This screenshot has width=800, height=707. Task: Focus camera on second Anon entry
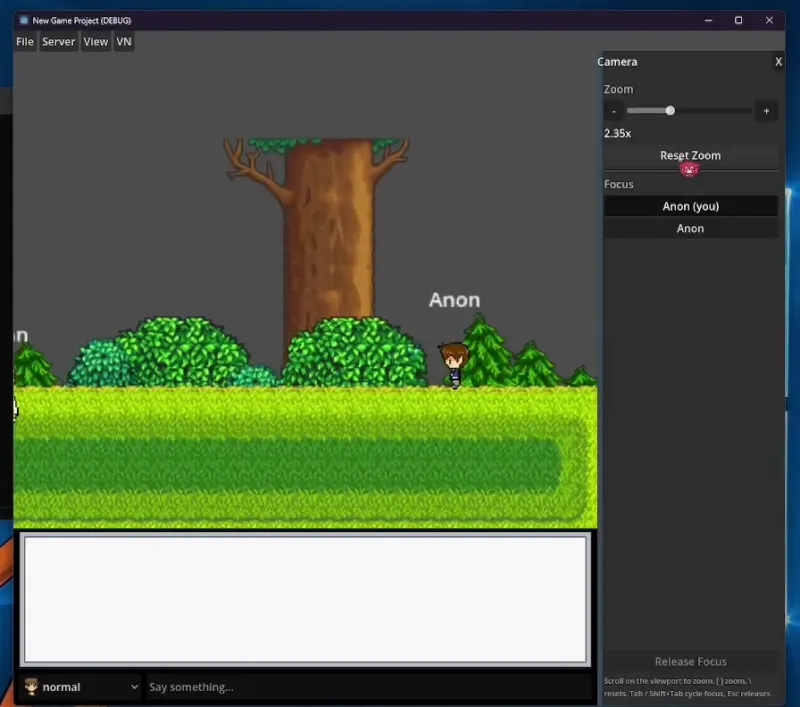click(x=690, y=229)
